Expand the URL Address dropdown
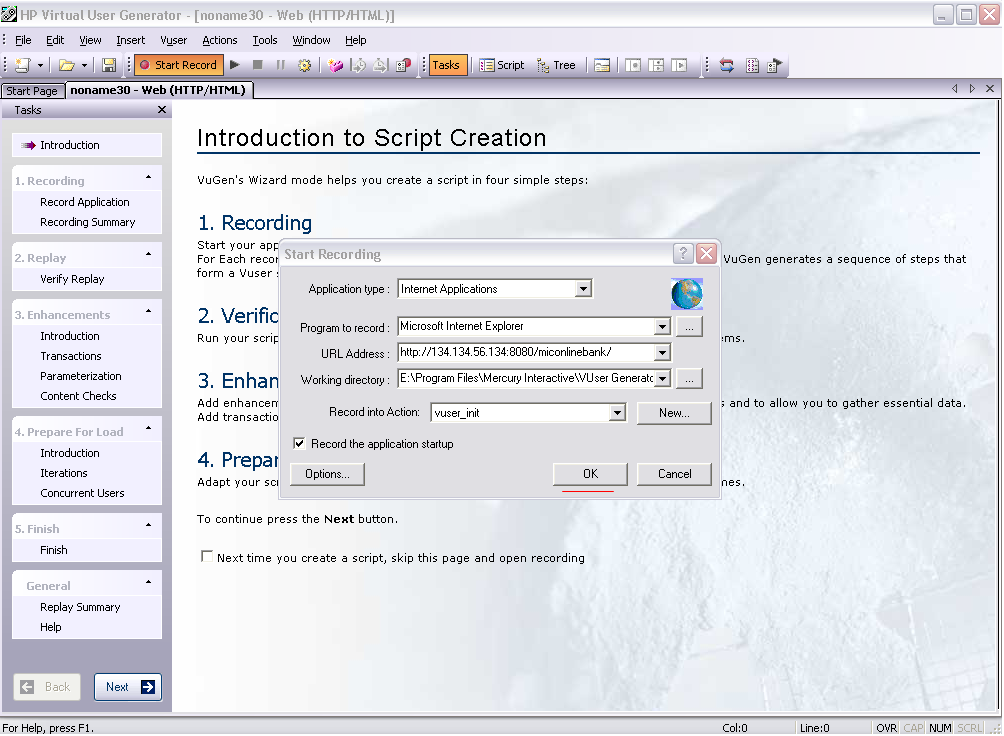 click(662, 352)
